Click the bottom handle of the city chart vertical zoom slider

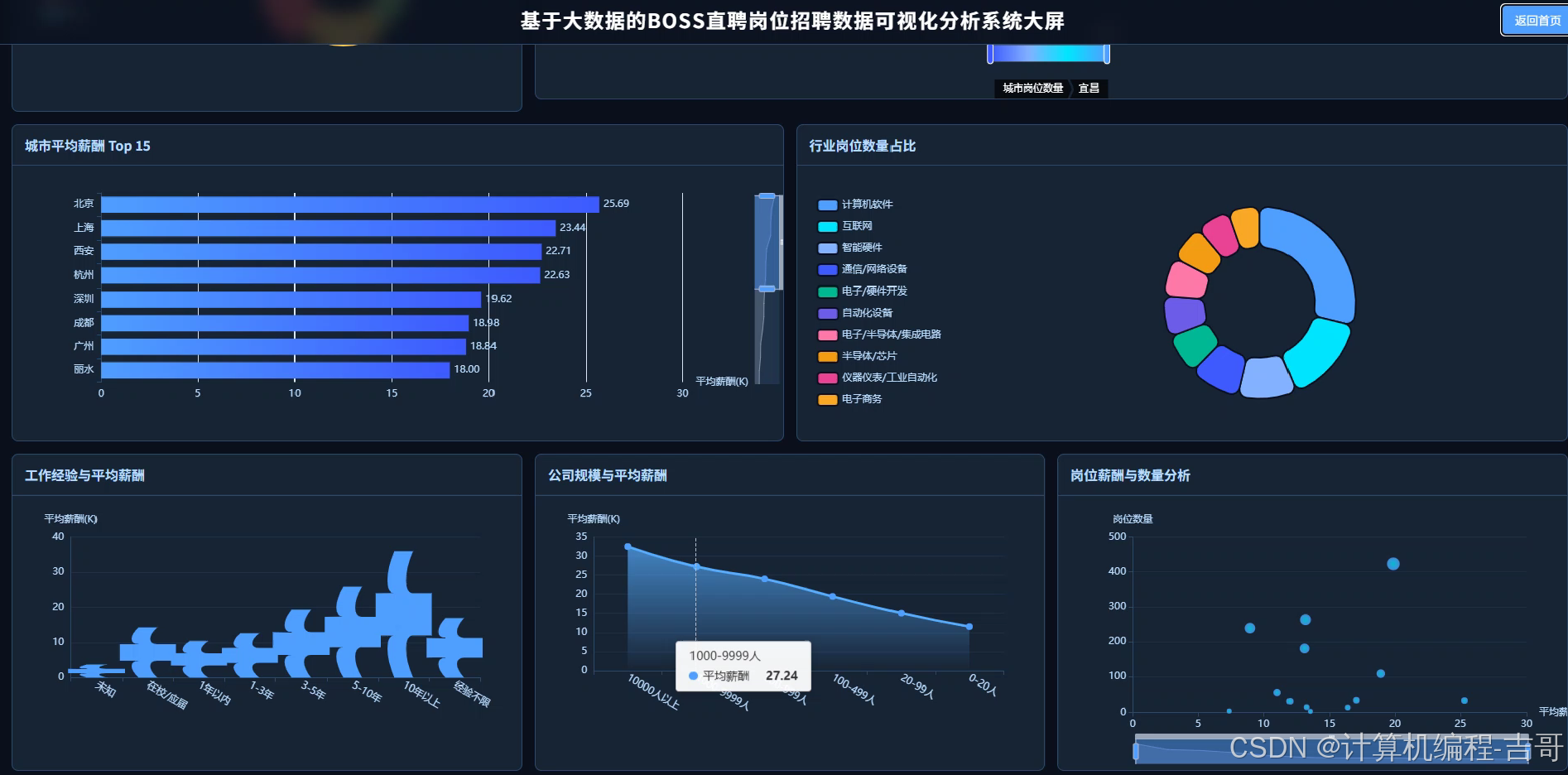pyautogui.click(x=767, y=288)
